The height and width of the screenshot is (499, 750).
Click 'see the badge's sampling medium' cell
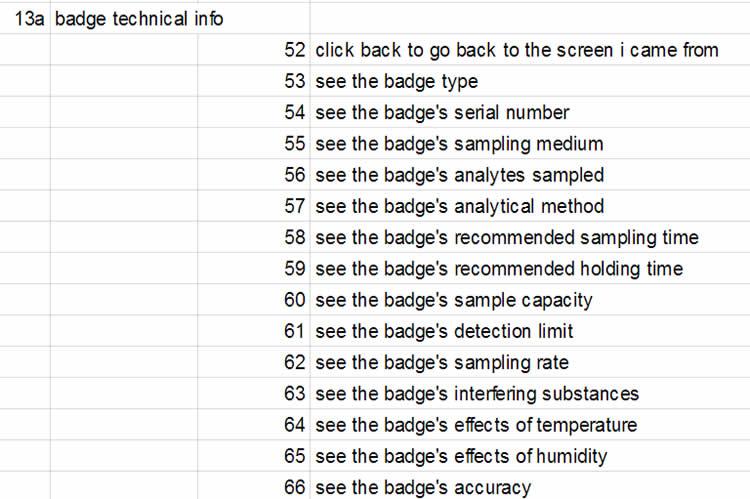pyautogui.click(x=458, y=144)
